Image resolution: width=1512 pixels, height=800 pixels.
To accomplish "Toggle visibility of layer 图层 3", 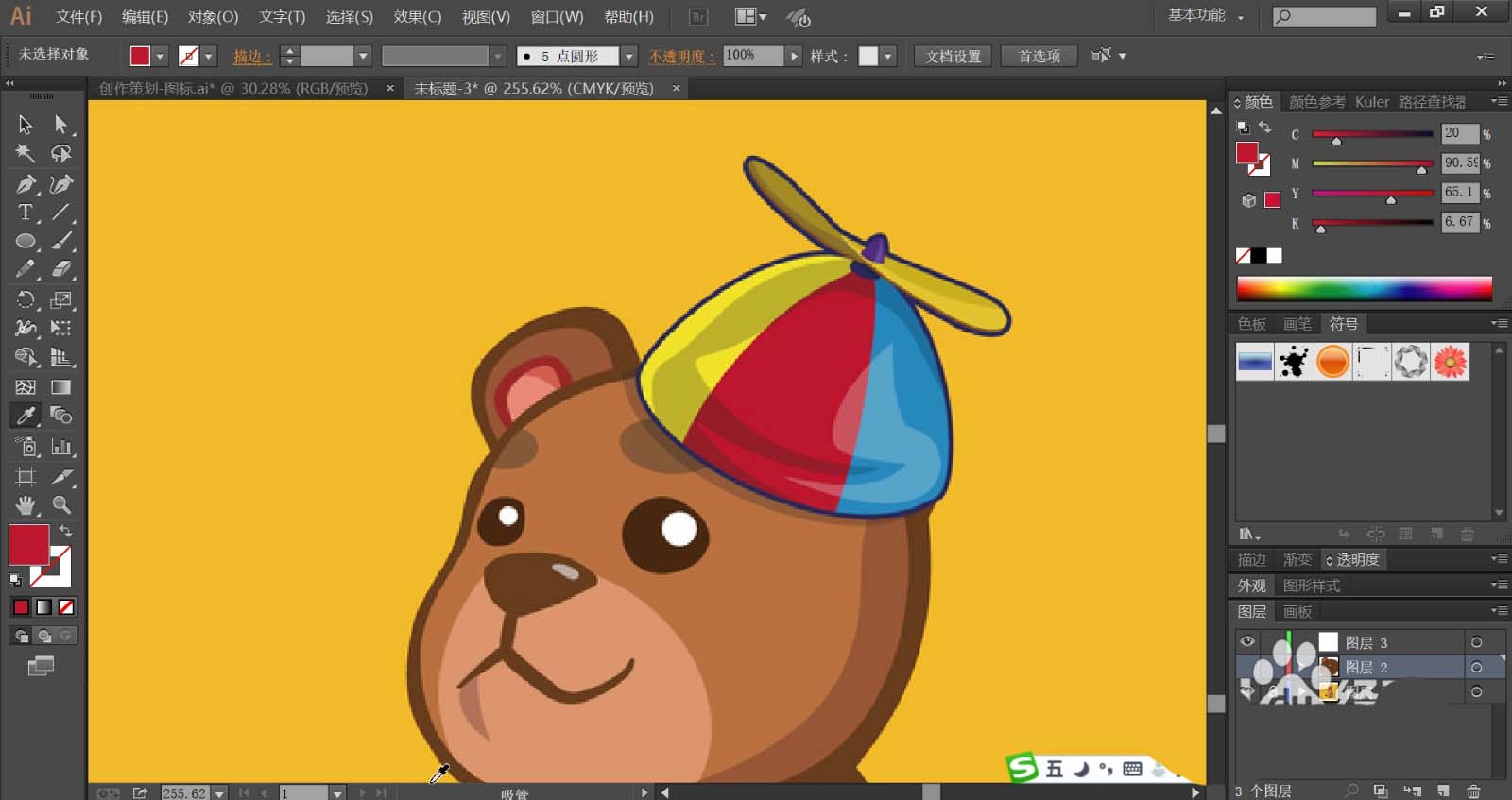I will (x=1247, y=642).
